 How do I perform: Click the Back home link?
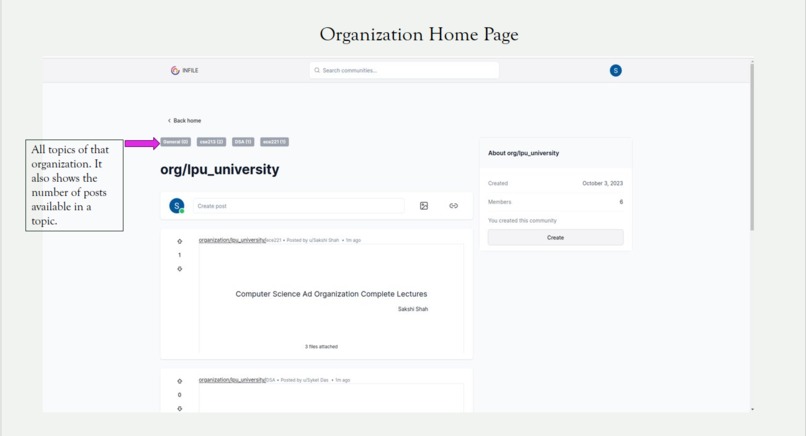point(187,121)
